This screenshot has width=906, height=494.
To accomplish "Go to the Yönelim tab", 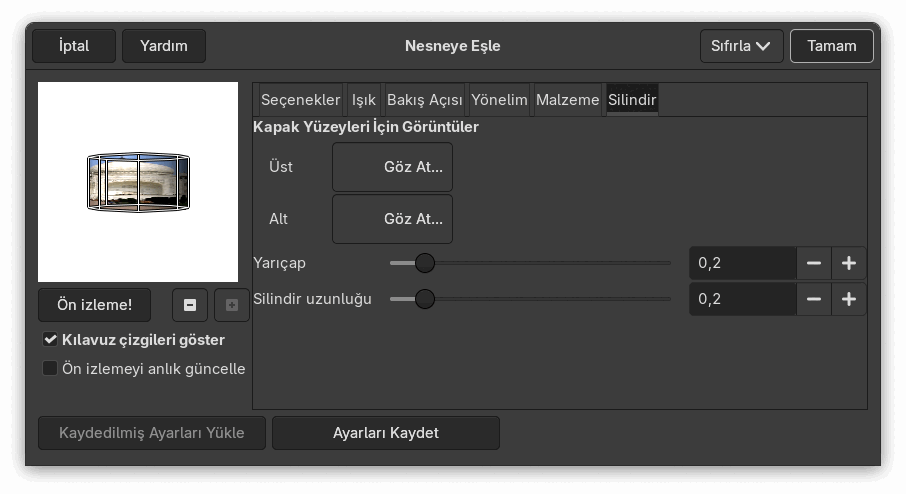I will [x=499, y=100].
